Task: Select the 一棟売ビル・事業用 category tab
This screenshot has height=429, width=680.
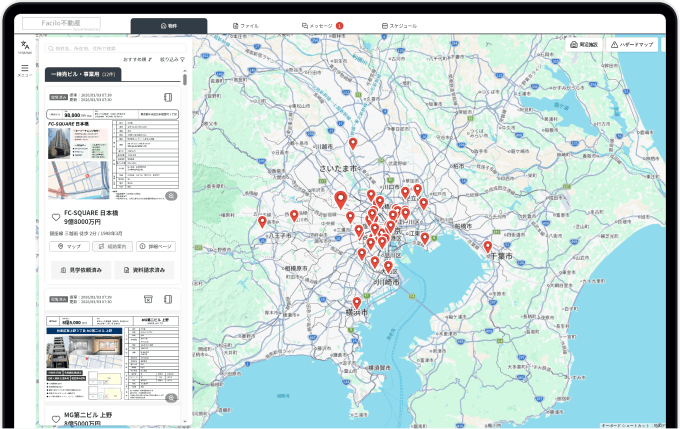Action: [83, 74]
